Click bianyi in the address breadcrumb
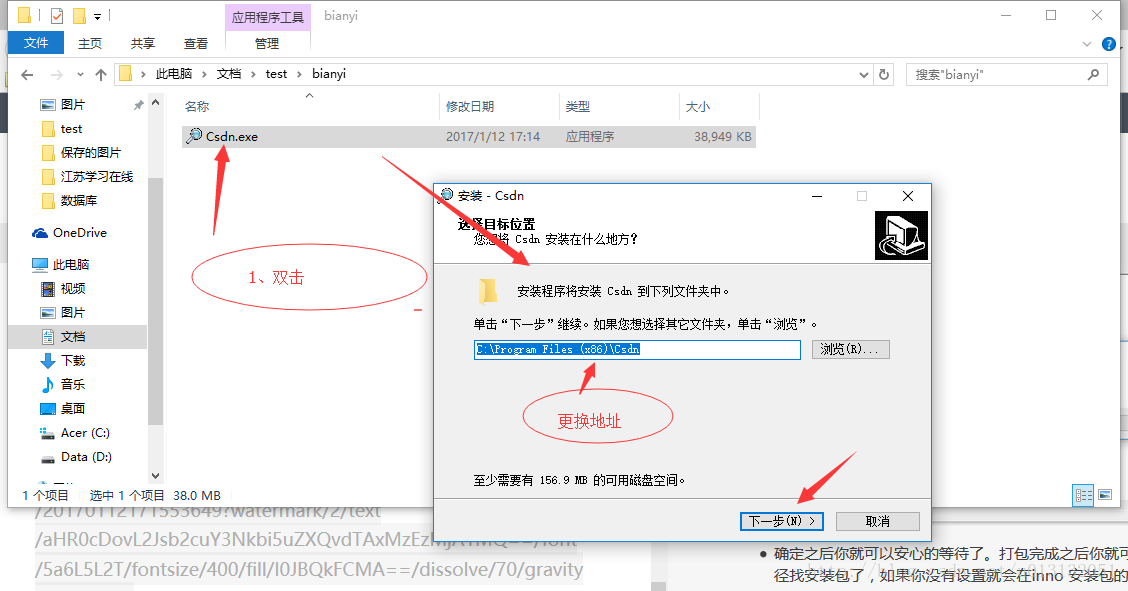This screenshot has height=591, width=1128. pyautogui.click(x=329, y=74)
